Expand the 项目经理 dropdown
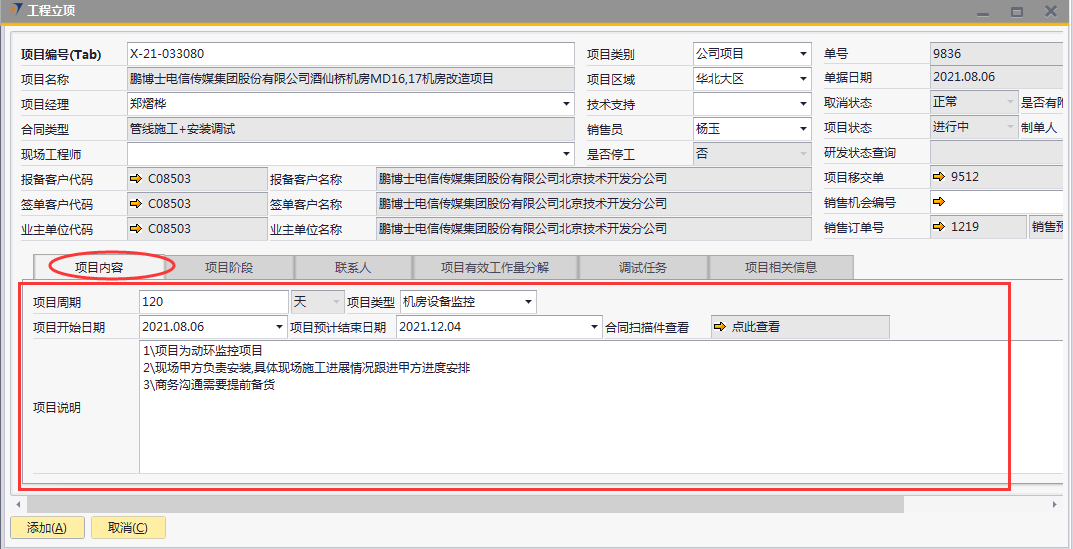Viewport: 1073px width, 549px height. click(x=566, y=104)
